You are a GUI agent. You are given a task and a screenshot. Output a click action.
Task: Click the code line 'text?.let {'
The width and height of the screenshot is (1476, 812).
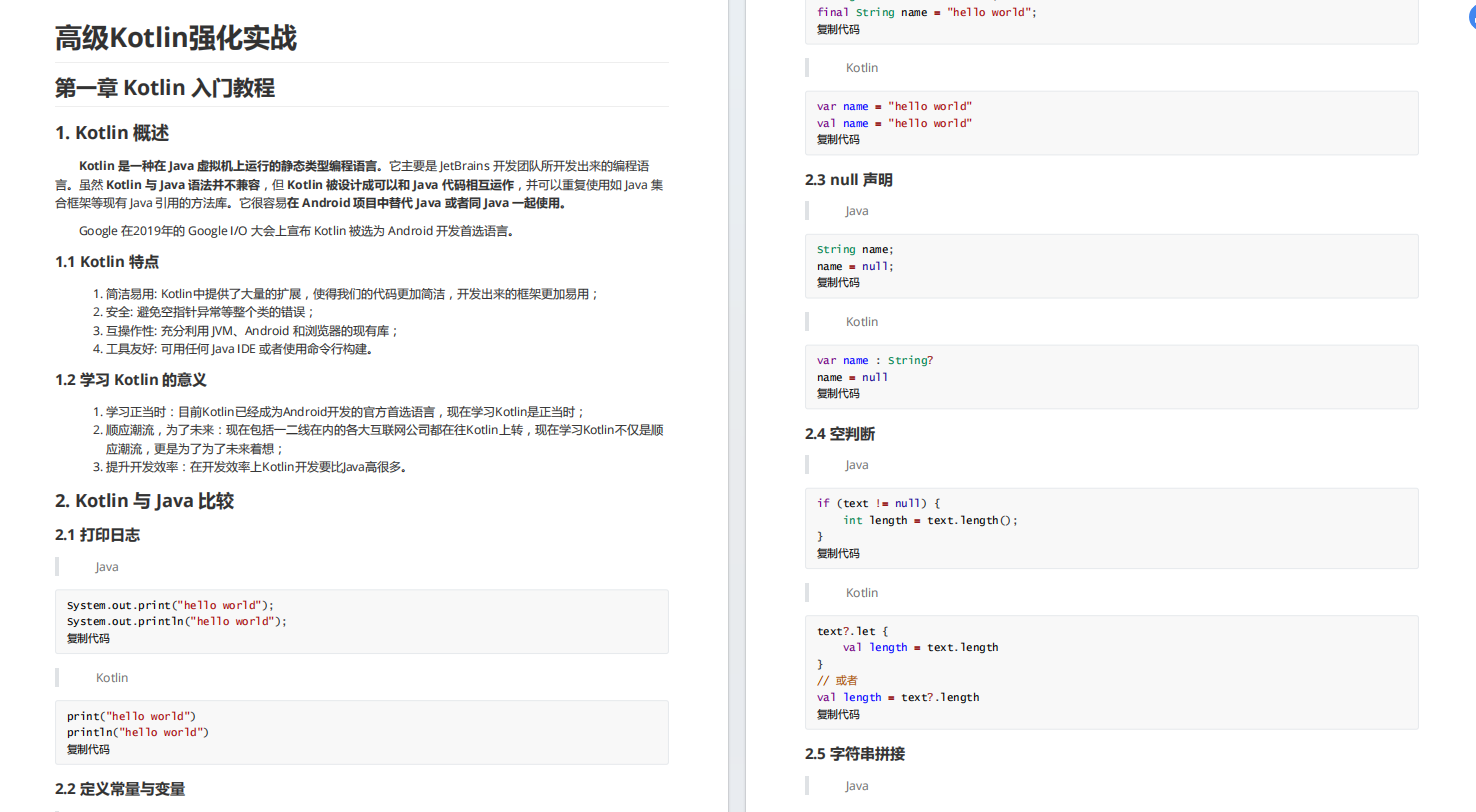[853, 631]
